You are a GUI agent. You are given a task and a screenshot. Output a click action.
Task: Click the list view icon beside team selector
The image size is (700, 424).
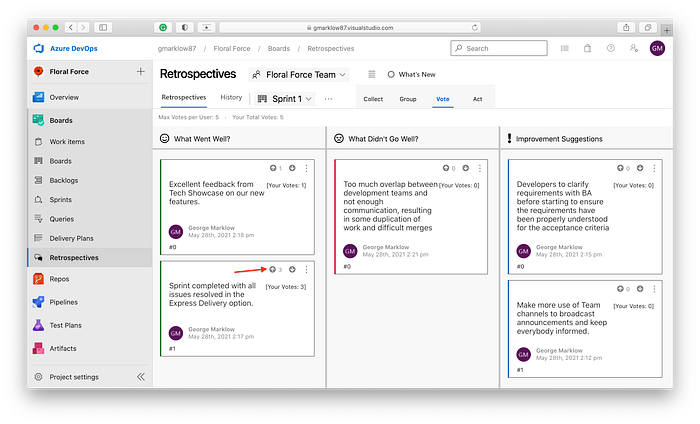[x=371, y=75]
